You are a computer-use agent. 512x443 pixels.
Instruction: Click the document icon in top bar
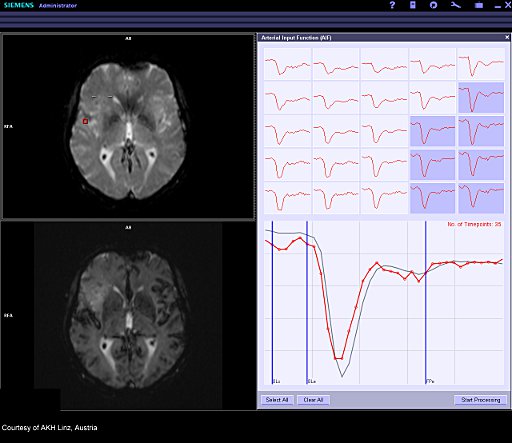[x=413, y=5]
